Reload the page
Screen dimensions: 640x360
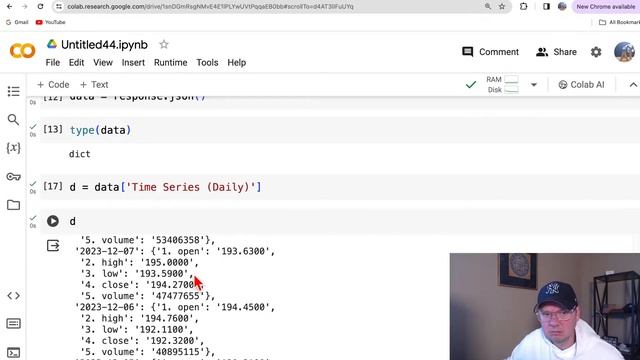(x=40, y=7)
